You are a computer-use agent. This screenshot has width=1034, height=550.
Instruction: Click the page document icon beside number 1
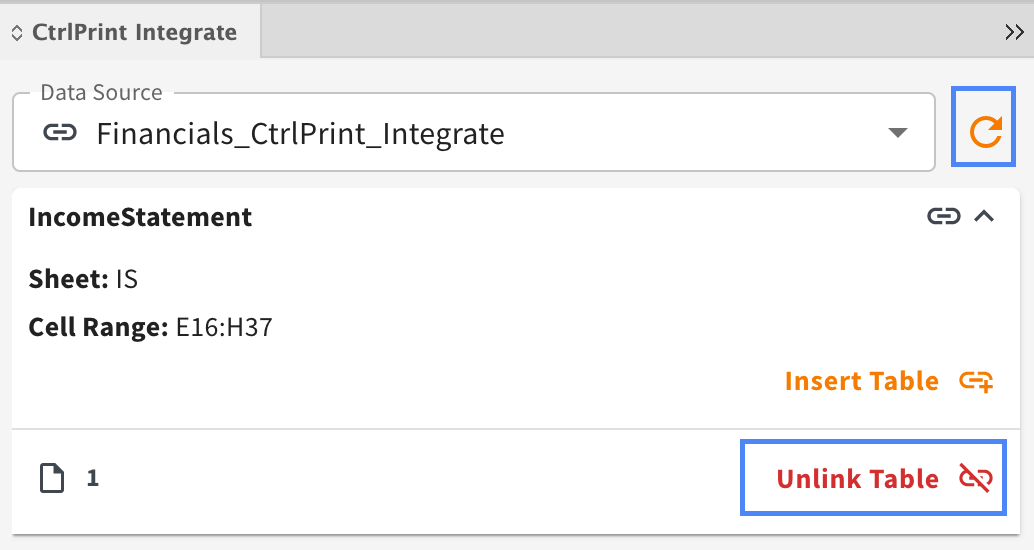point(52,478)
